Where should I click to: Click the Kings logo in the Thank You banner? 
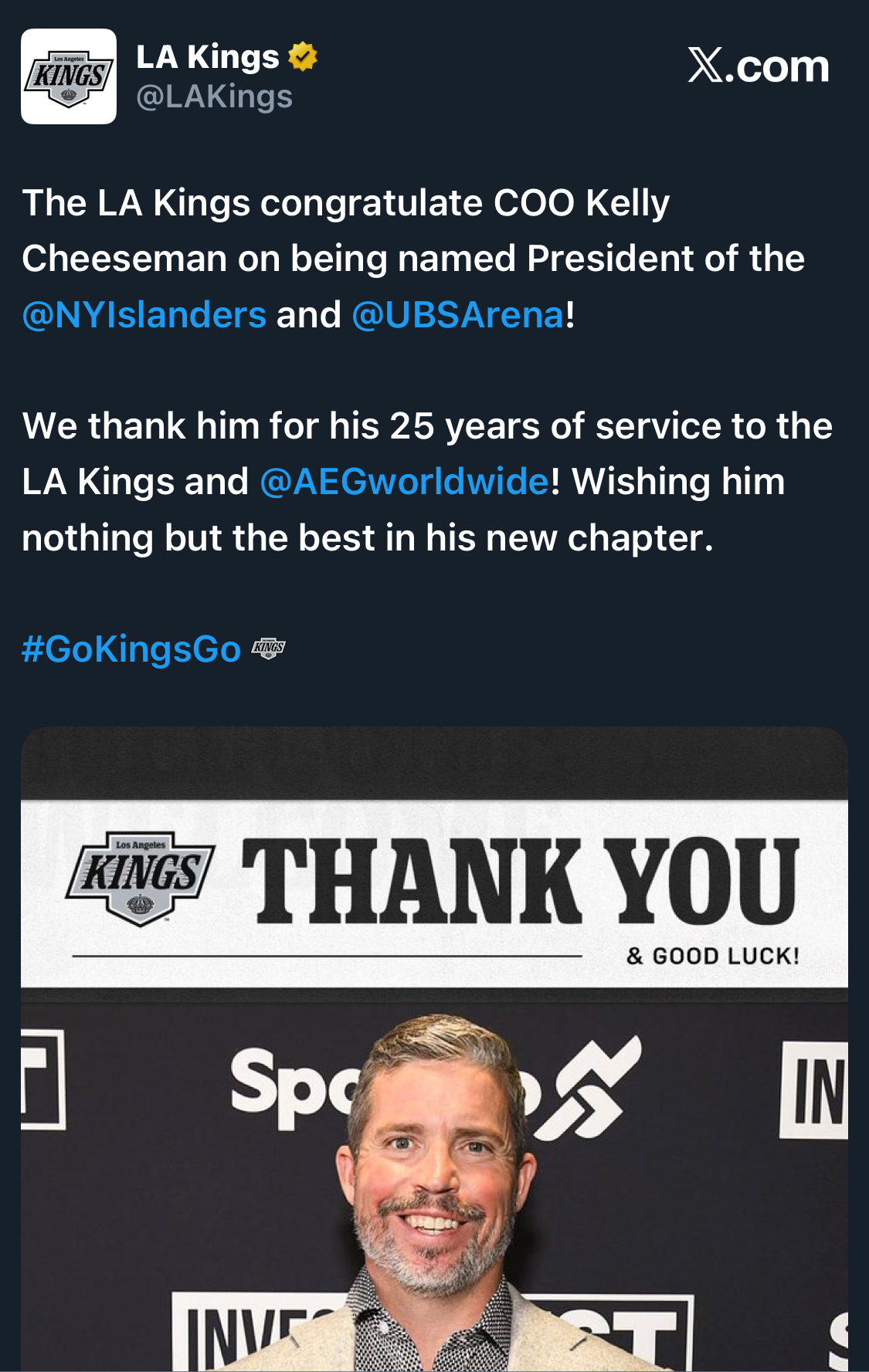[x=141, y=878]
